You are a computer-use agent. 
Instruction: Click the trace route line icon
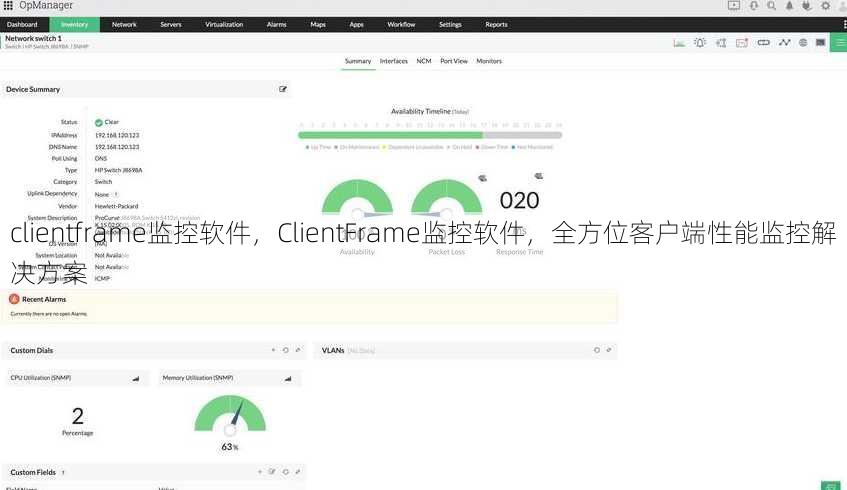pyautogui.click(x=784, y=42)
